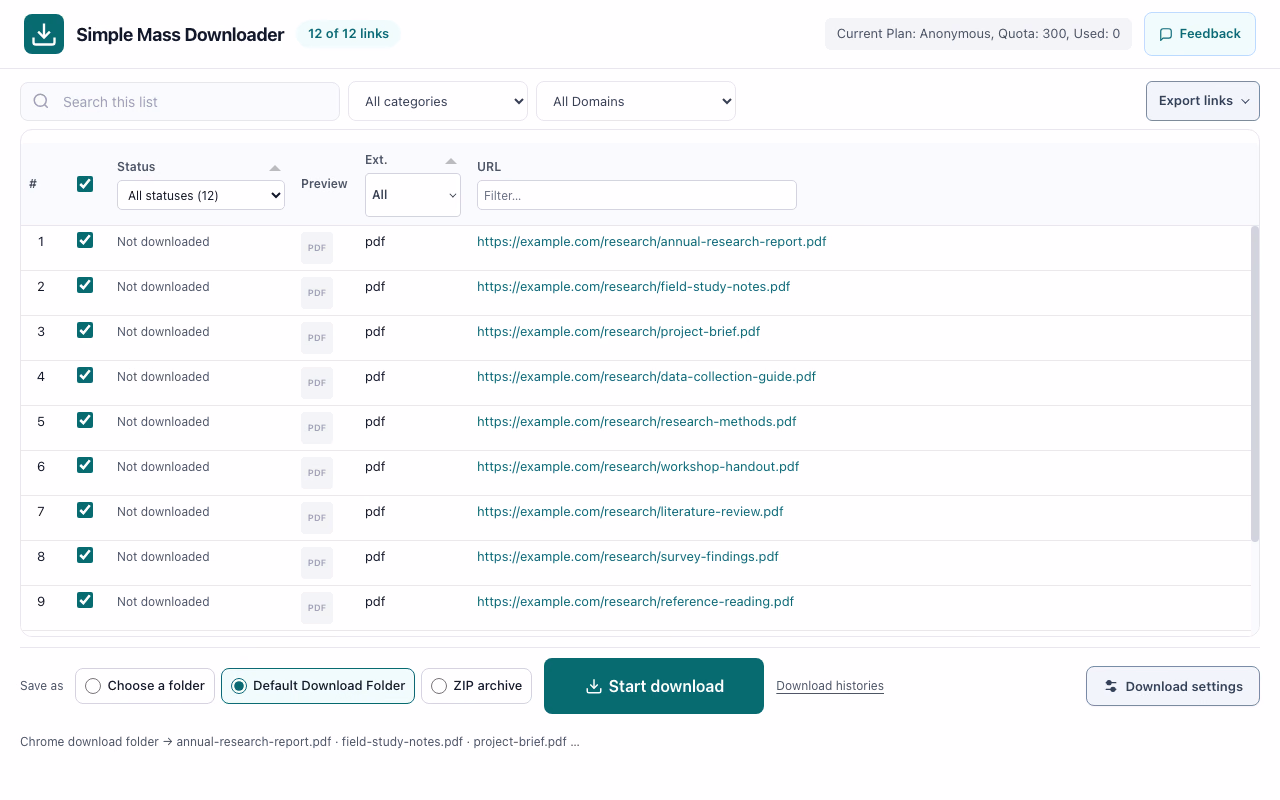Open Download settings

[x=1173, y=686]
